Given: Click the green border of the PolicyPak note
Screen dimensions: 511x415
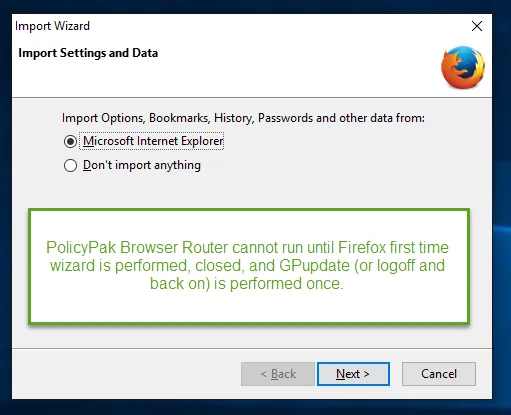Looking at the screenshot, I should (249, 210).
